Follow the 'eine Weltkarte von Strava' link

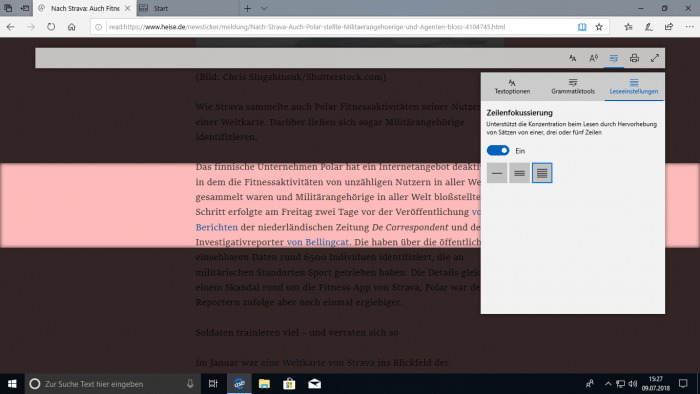click(x=317, y=363)
